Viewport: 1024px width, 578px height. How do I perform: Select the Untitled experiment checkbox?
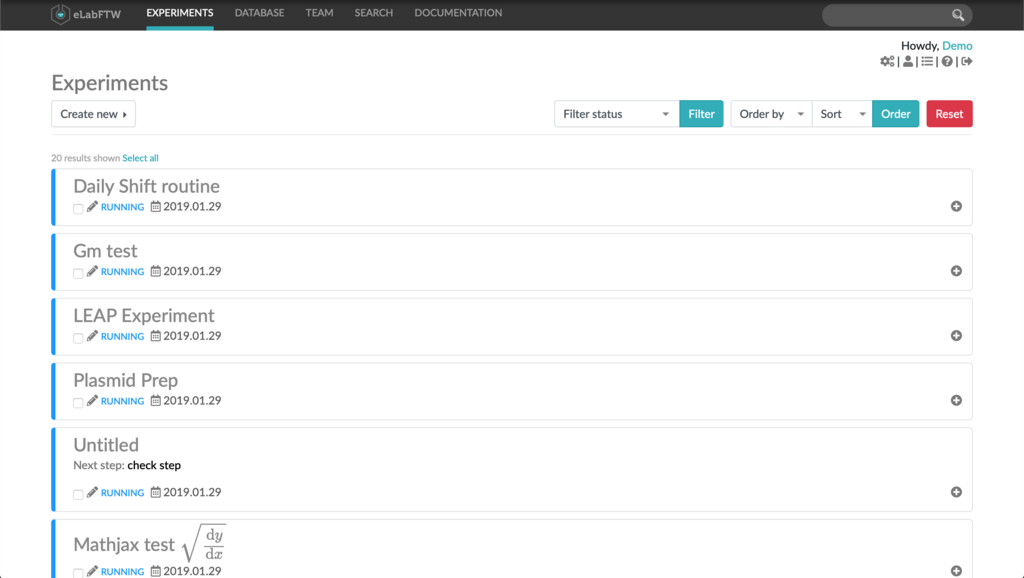pos(78,494)
